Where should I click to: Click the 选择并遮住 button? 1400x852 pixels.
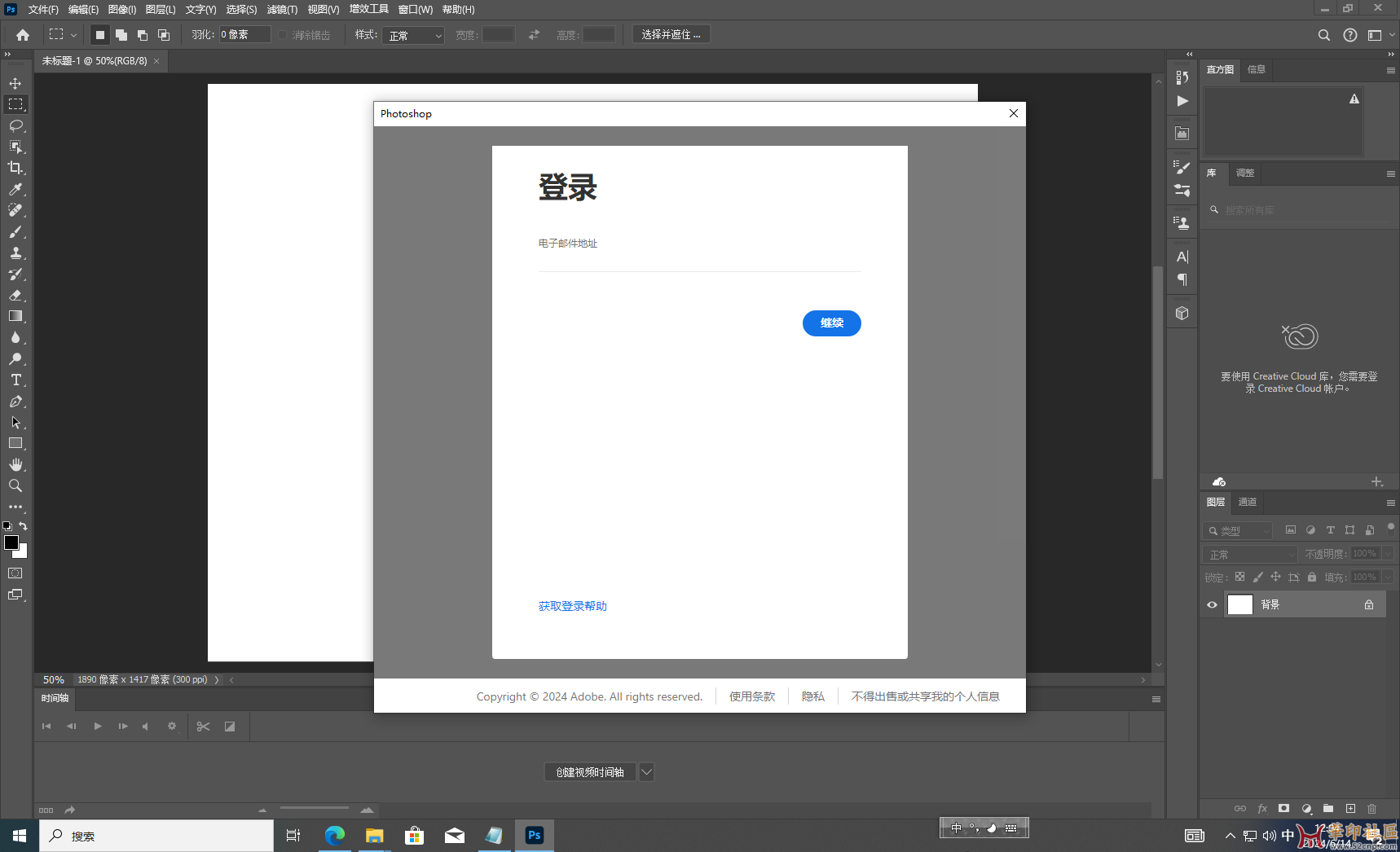coord(671,34)
